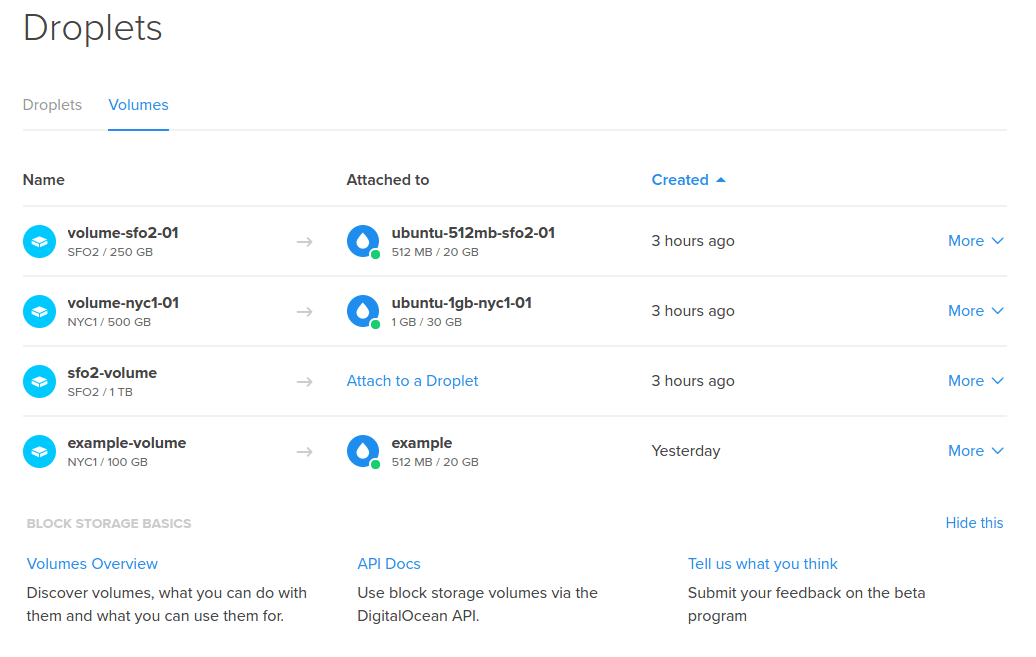Open the Volumes Overview link
The height and width of the screenshot is (657, 1036).
92,564
